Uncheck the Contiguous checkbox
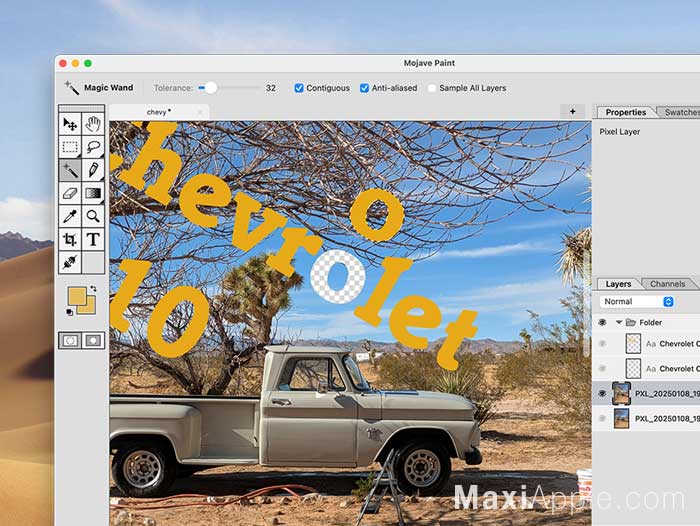The image size is (700, 526). coord(299,88)
